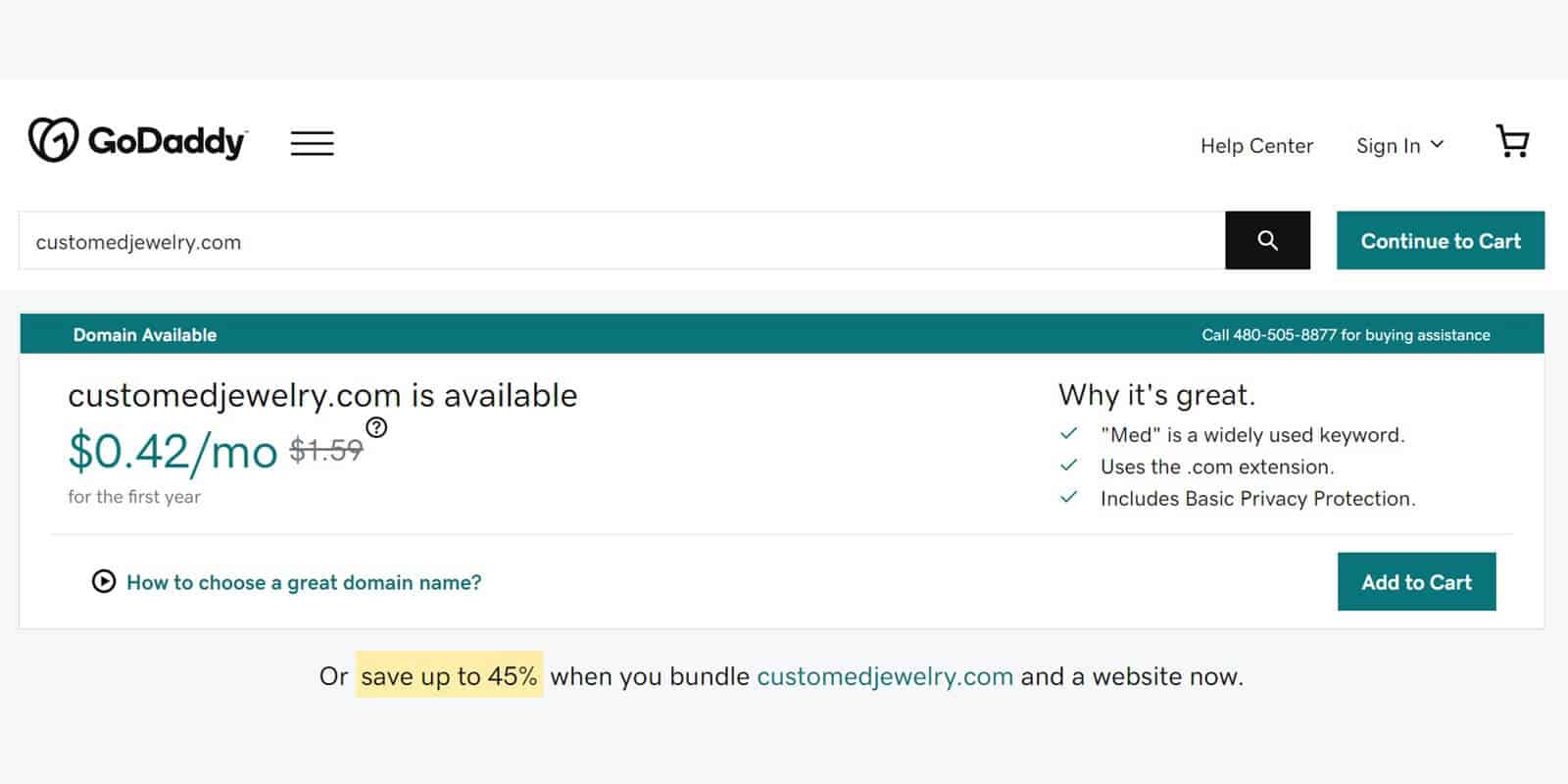This screenshot has width=1568, height=784.
Task: Click Continue to Cart button
Action: pyautogui.click(x=1441, y=240)
